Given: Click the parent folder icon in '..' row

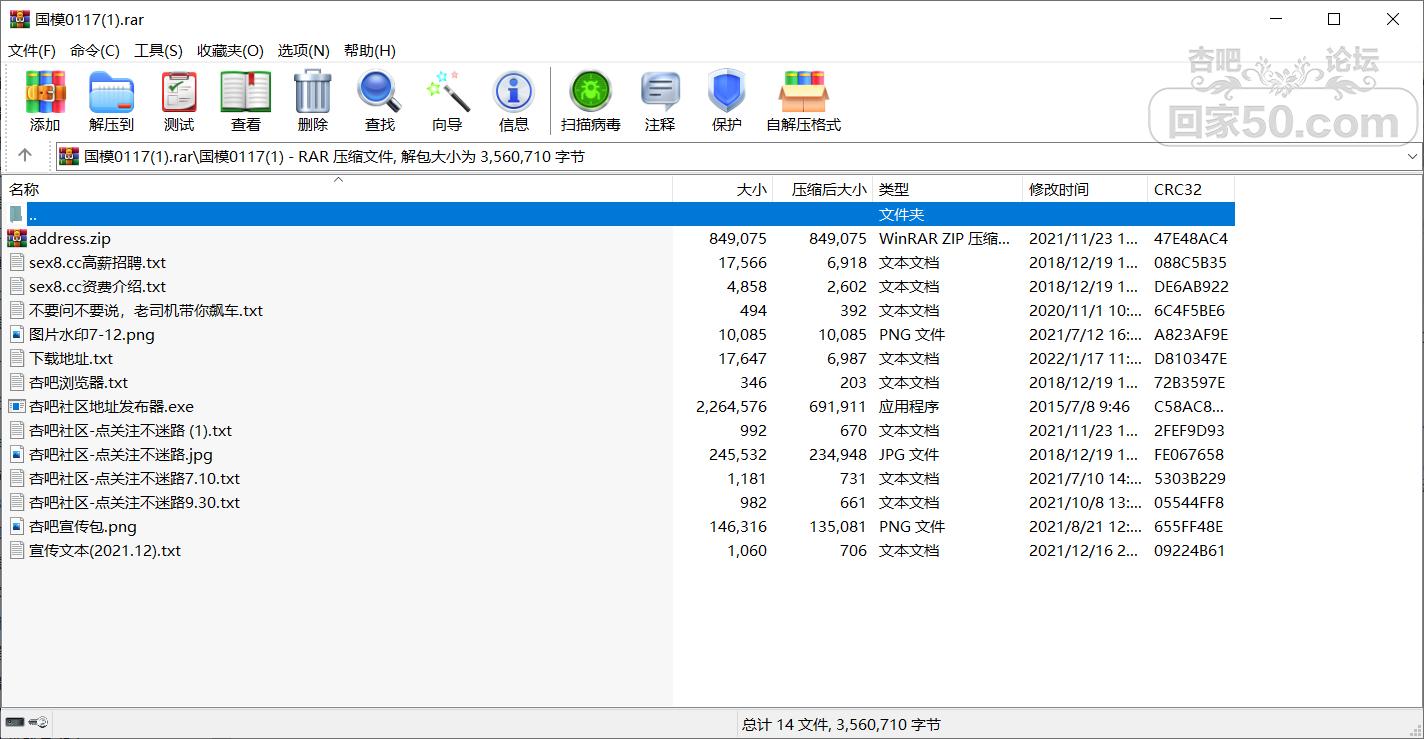Looking at the screenshot, I should (16, 214).
